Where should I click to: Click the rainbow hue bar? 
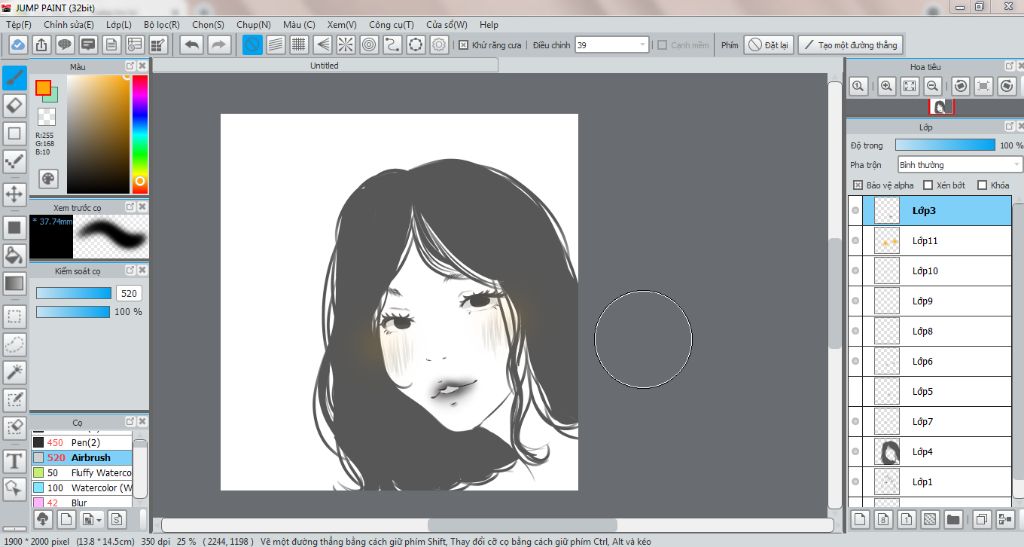click(140, 134)
